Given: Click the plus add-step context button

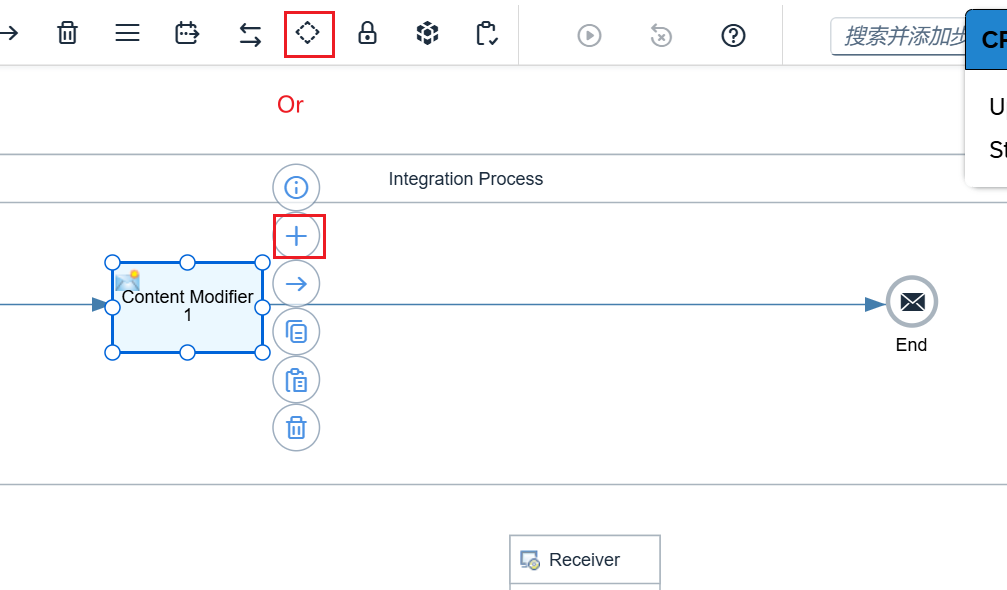Looking at the screenshot, I should (297, 236).
